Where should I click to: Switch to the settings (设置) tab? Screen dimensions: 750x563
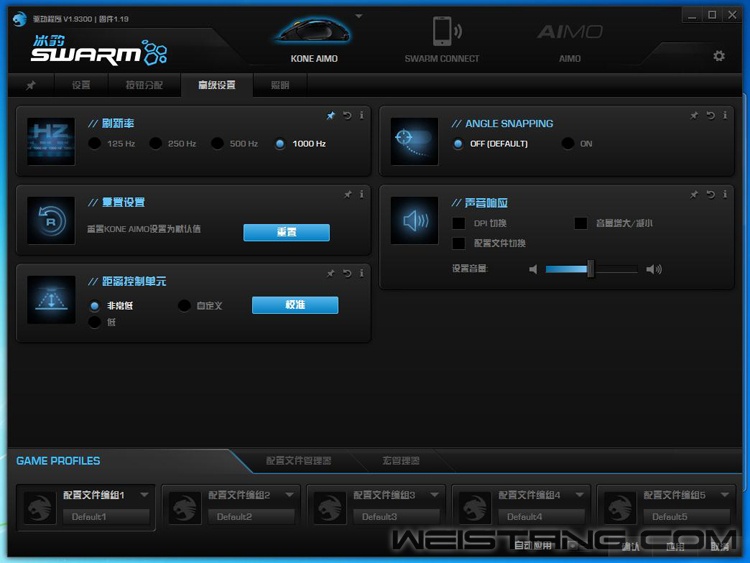[81, 85]
